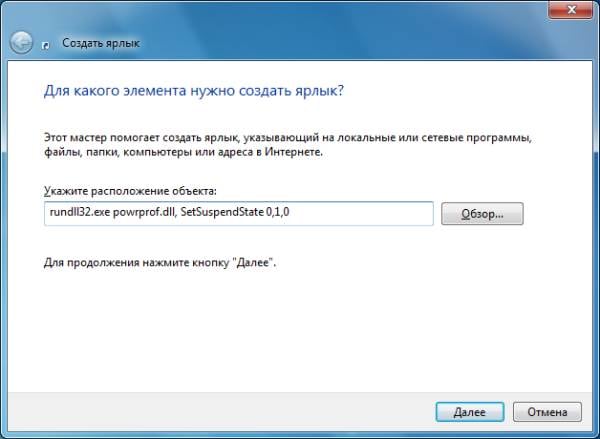Click the Создать ярлык window title text

click(101, 44)
